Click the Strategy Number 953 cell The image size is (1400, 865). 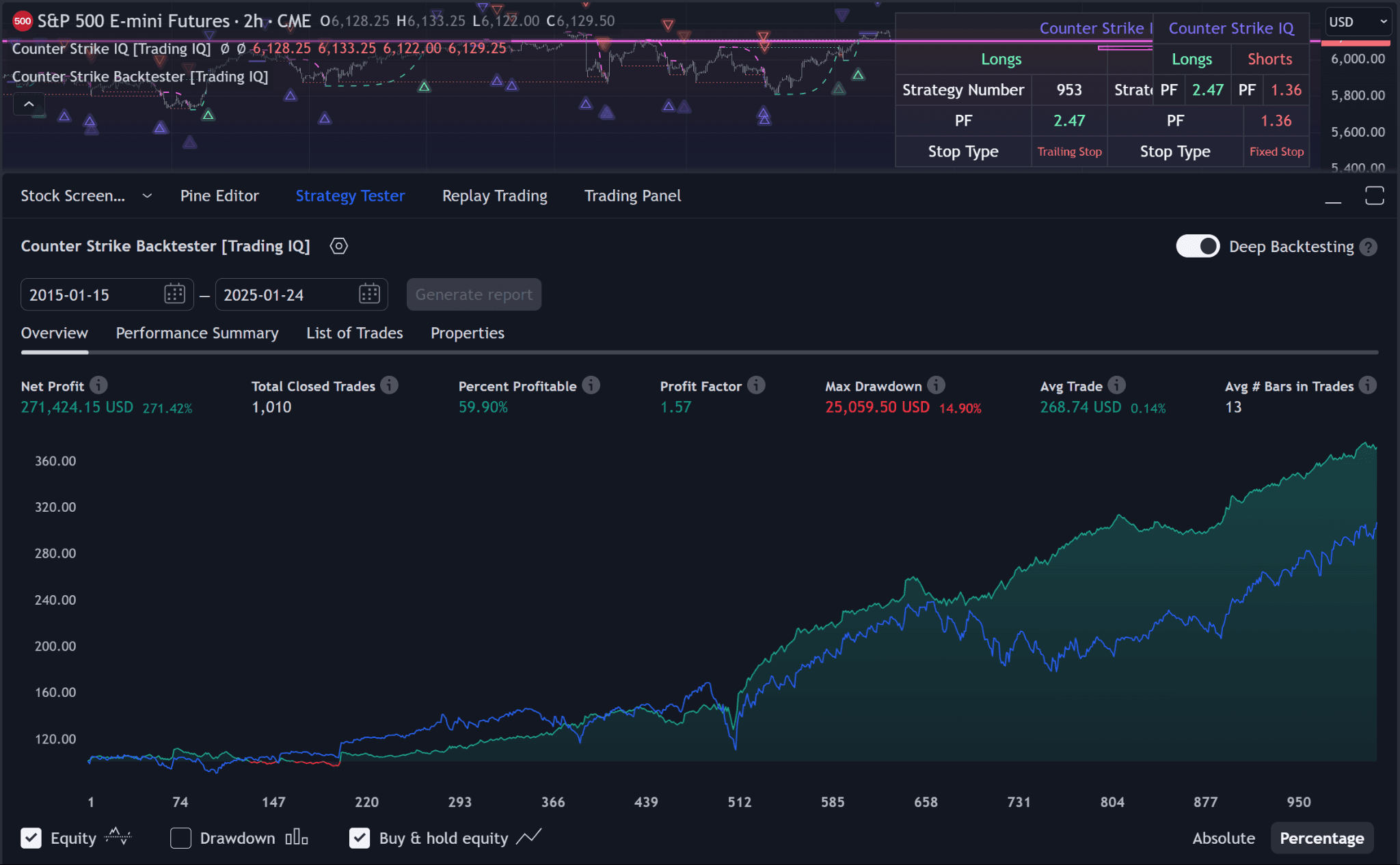1069,90
